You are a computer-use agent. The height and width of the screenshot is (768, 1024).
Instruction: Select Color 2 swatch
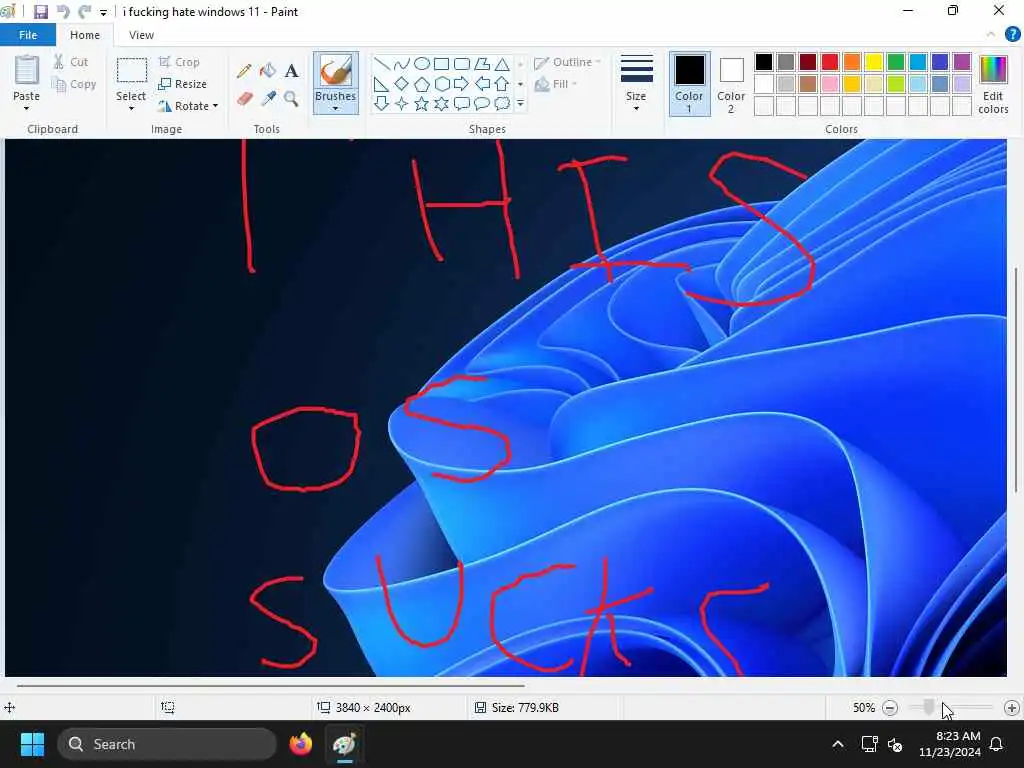[x=731, y=84]
